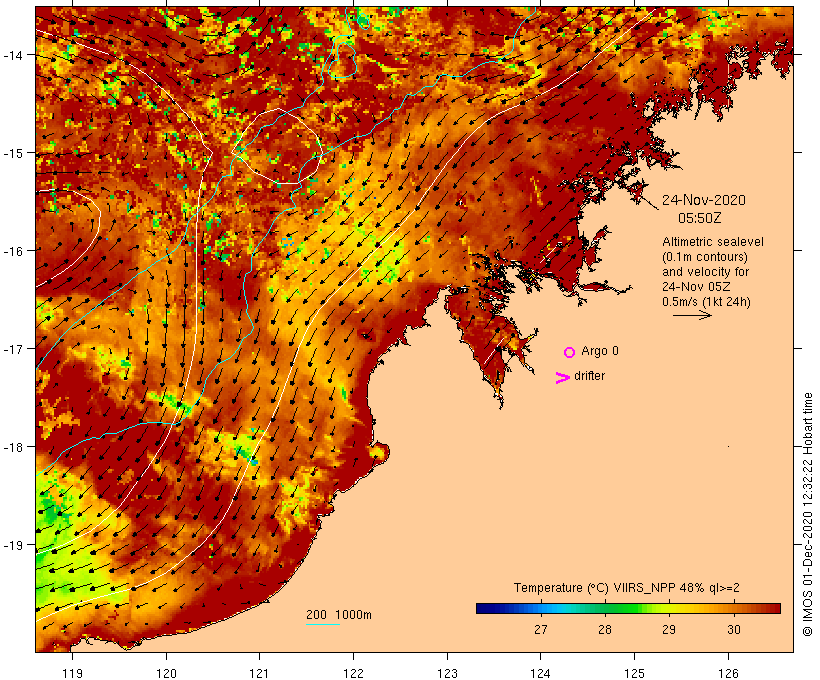Click the -16 latitude axis label
820x680 pixels.
click(x=12, y=251)
